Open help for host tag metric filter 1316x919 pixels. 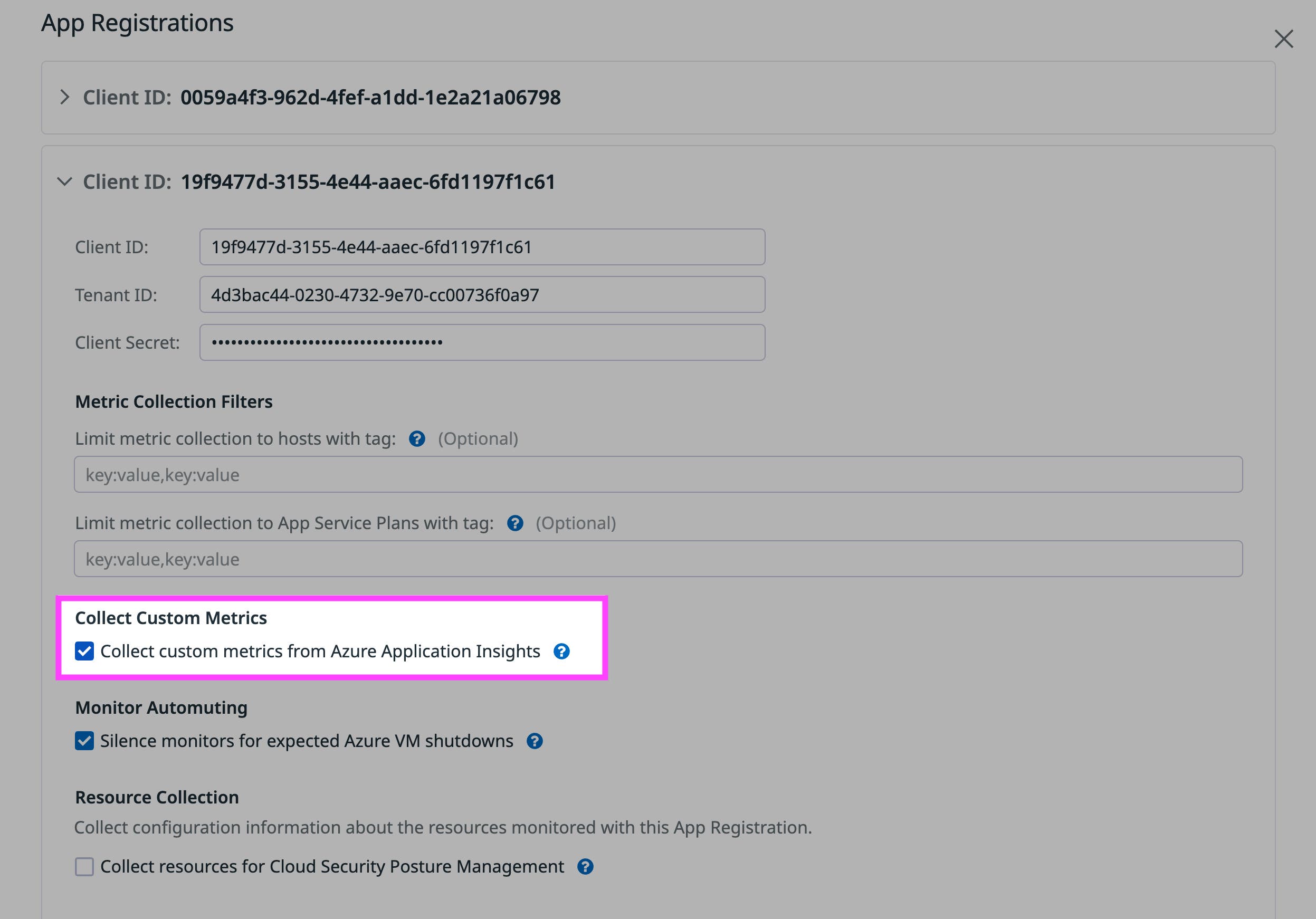[418, 438]
